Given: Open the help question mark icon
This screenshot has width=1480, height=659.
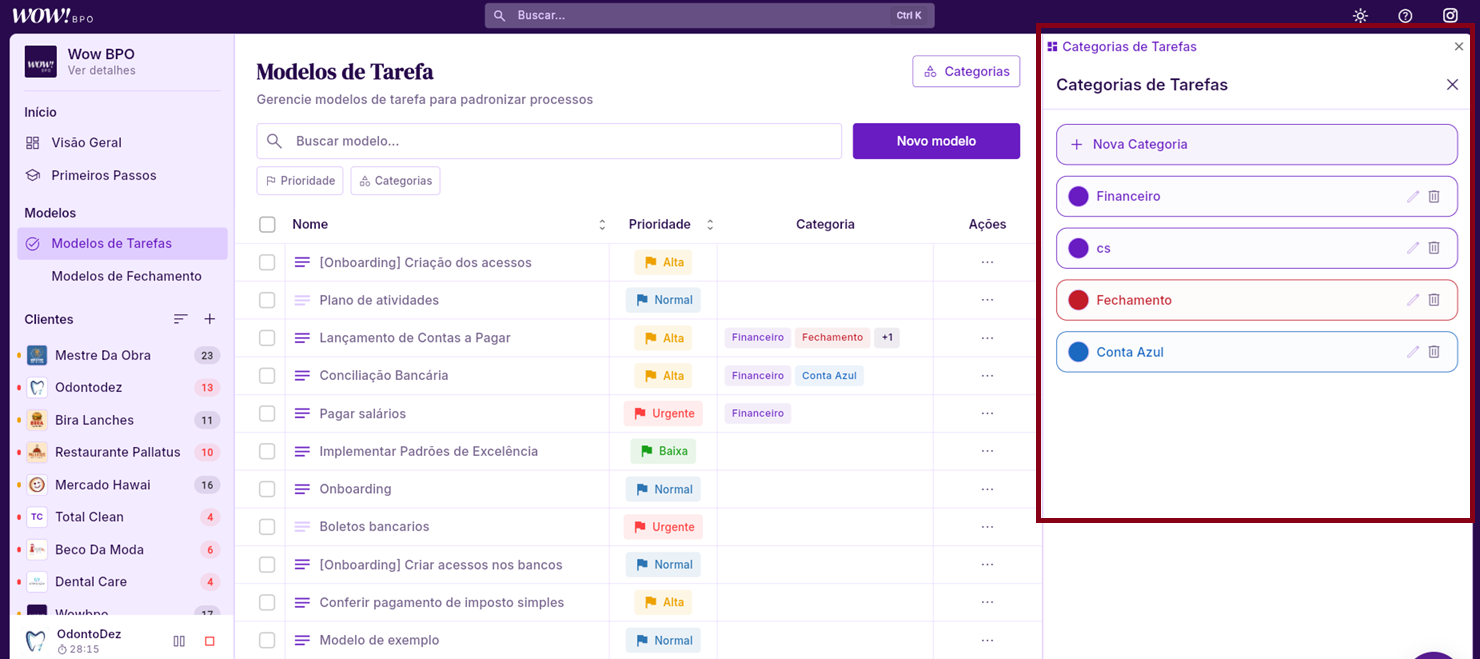Looking at the screenshot, I should pyautogui.click(x=1405, y=16).
